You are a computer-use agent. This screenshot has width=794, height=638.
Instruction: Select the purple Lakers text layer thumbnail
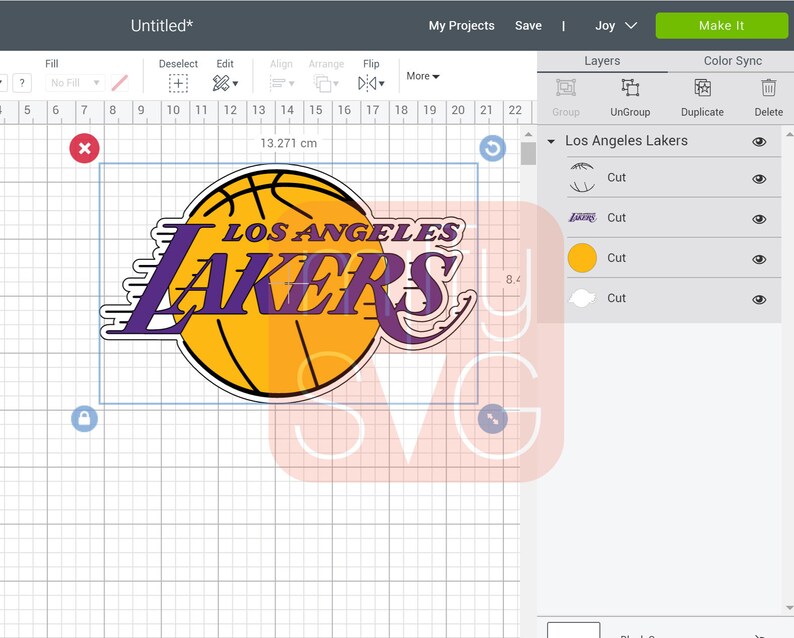[582, 218]
